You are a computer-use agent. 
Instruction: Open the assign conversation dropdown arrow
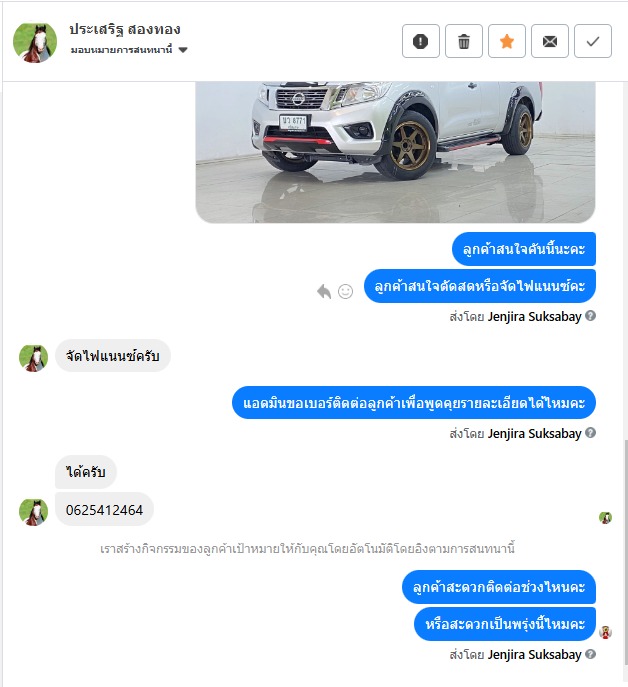pos(183,50)
